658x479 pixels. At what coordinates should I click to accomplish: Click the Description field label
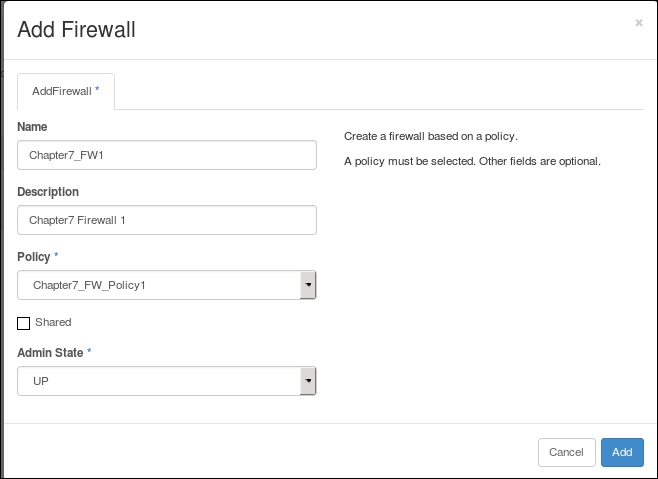tap(48, 192)
